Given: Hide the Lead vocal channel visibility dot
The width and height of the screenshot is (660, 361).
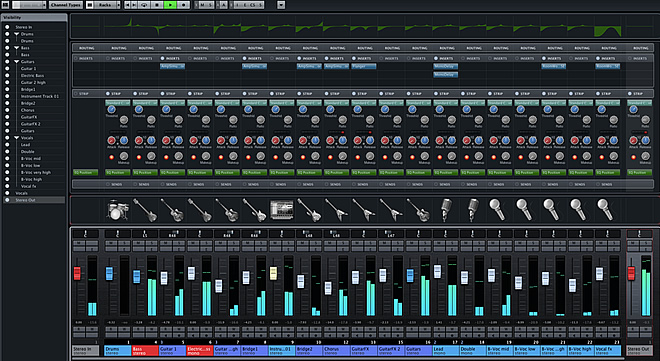Looking at the screenshot, I should pos(7,145).
